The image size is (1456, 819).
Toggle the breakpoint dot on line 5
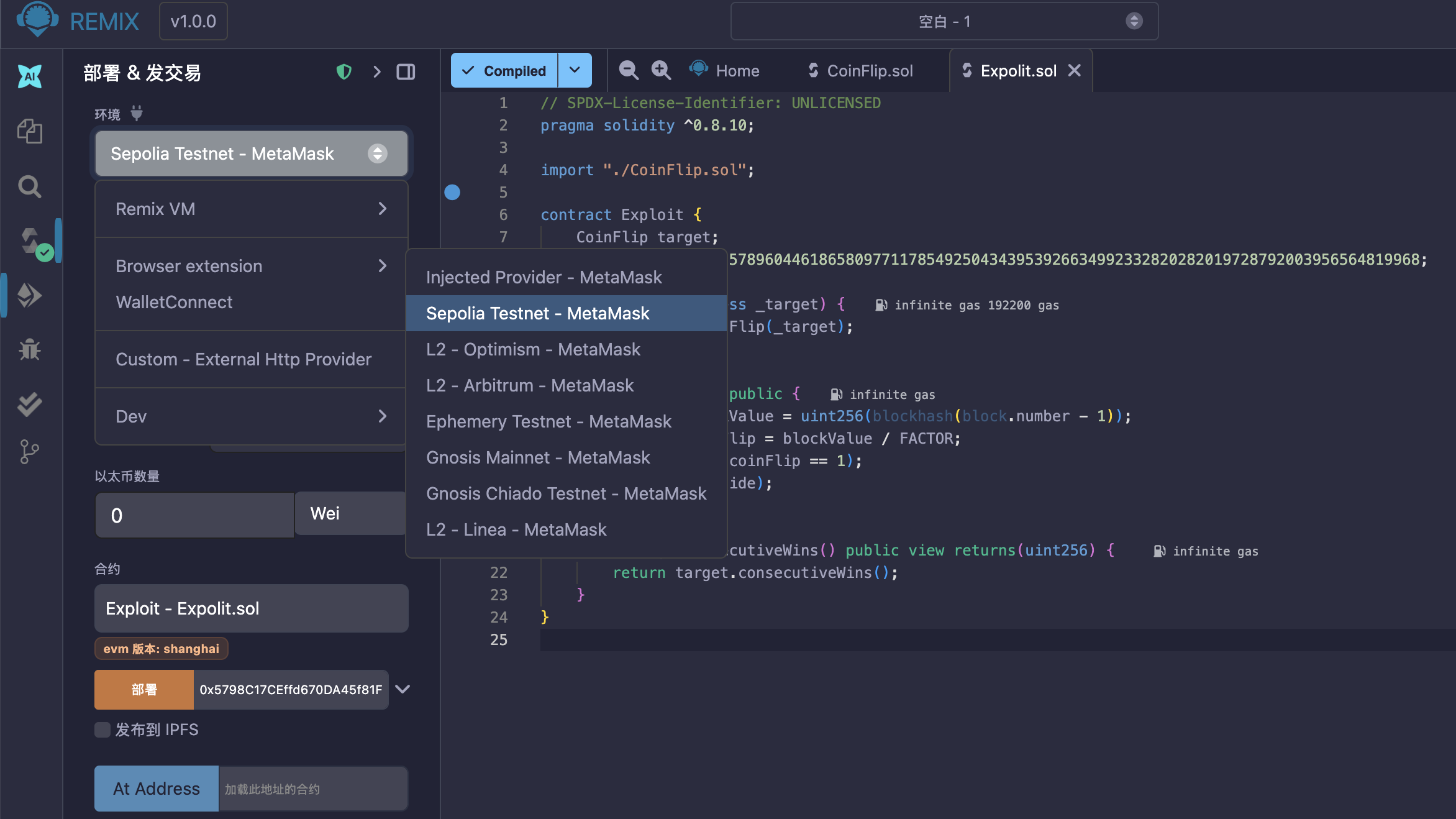452,193
